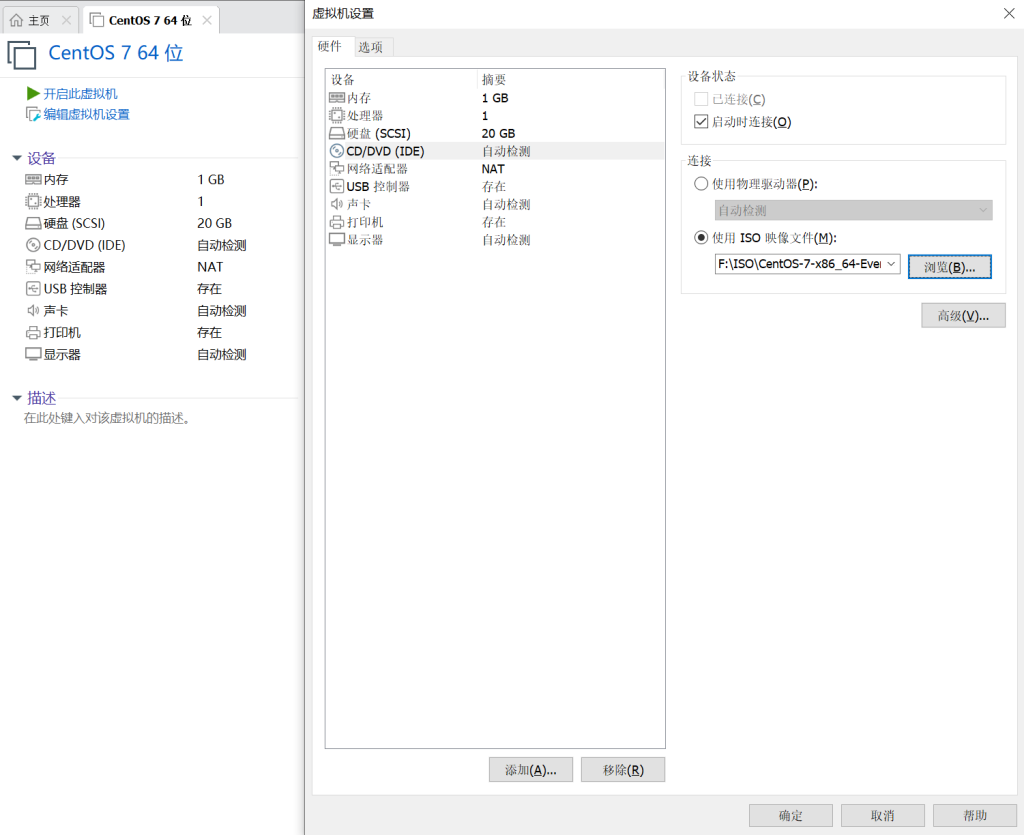Viewport: 1024px width, 835px height.
Task: Open 高级(V)... settings
Action: point(963,316)
